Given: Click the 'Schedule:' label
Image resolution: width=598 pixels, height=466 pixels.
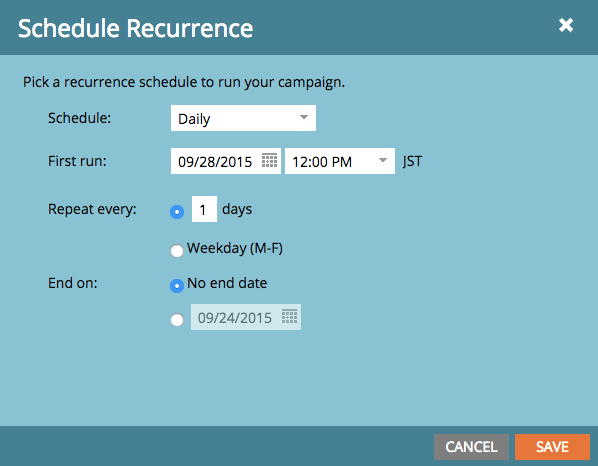Looking at the screenshot, I should pyautogui.click(x=79, y=118).
